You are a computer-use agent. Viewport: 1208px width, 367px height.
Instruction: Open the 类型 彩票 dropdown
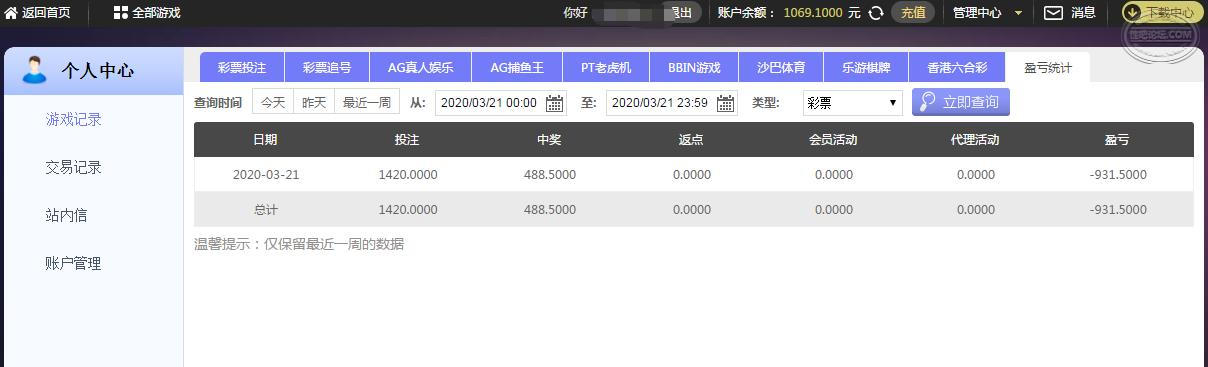tap(852, 103)
